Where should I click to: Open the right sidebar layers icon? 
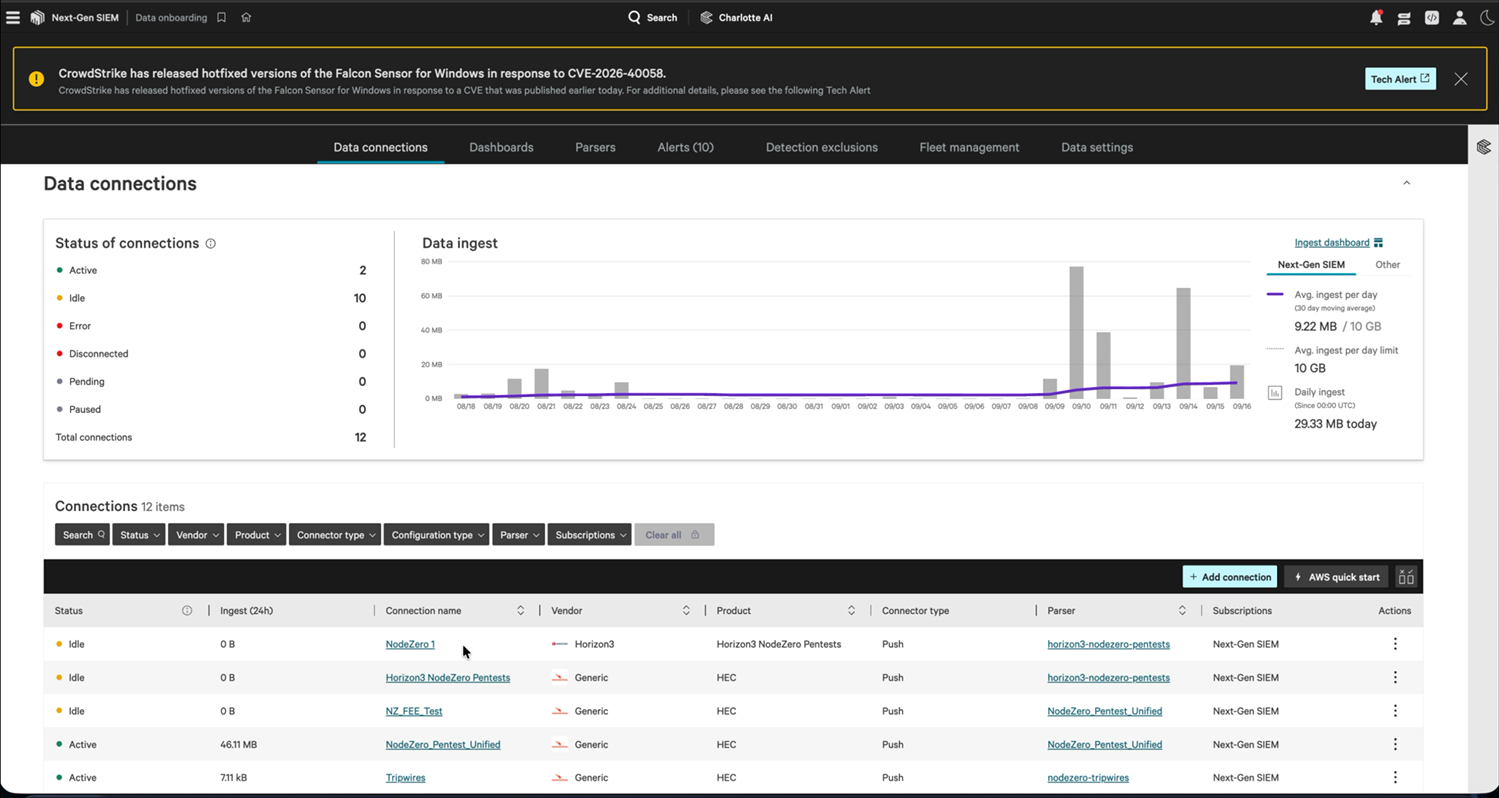[1483, 147]
